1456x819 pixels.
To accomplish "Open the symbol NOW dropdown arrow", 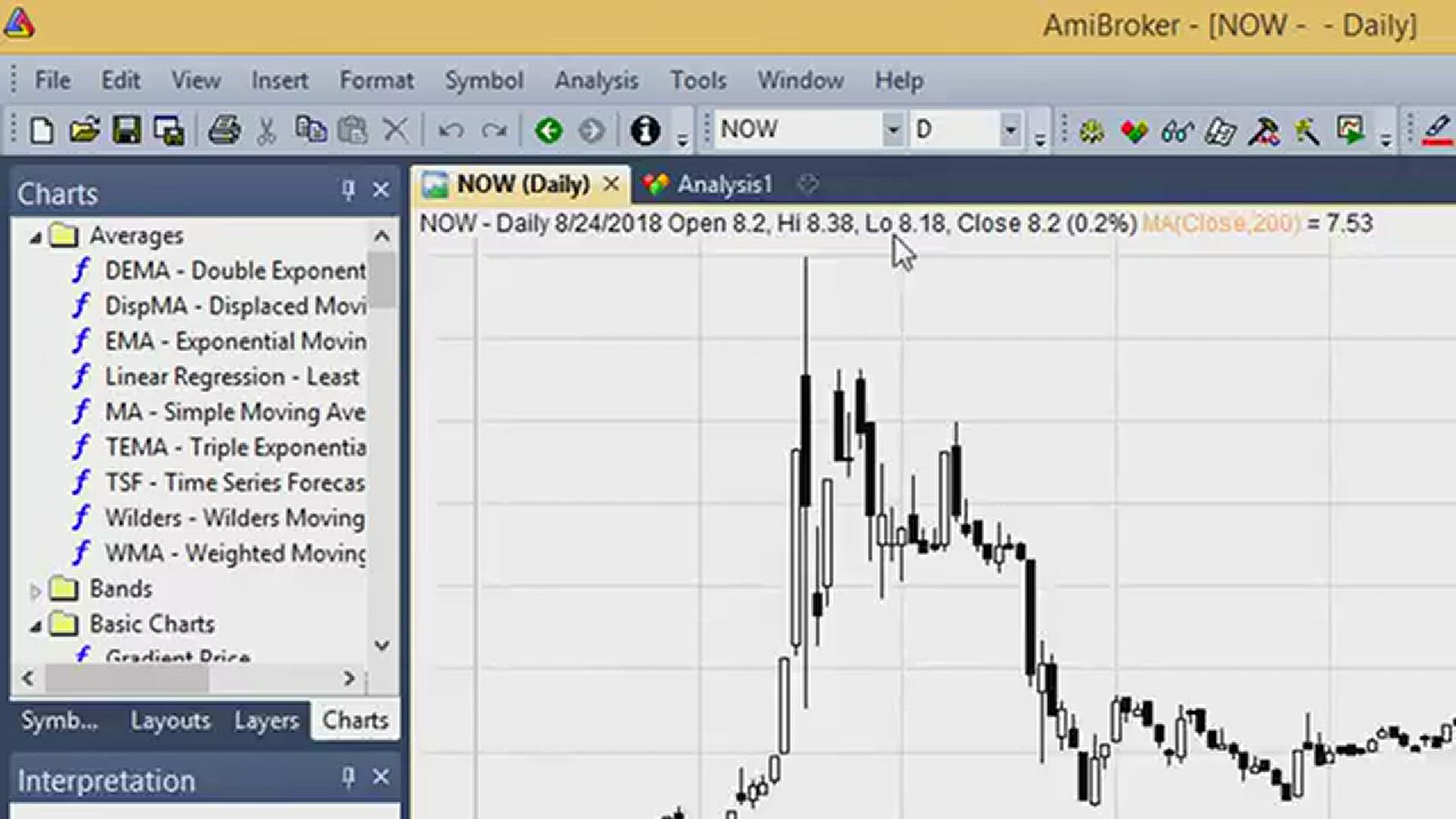I will coord(893,130).
